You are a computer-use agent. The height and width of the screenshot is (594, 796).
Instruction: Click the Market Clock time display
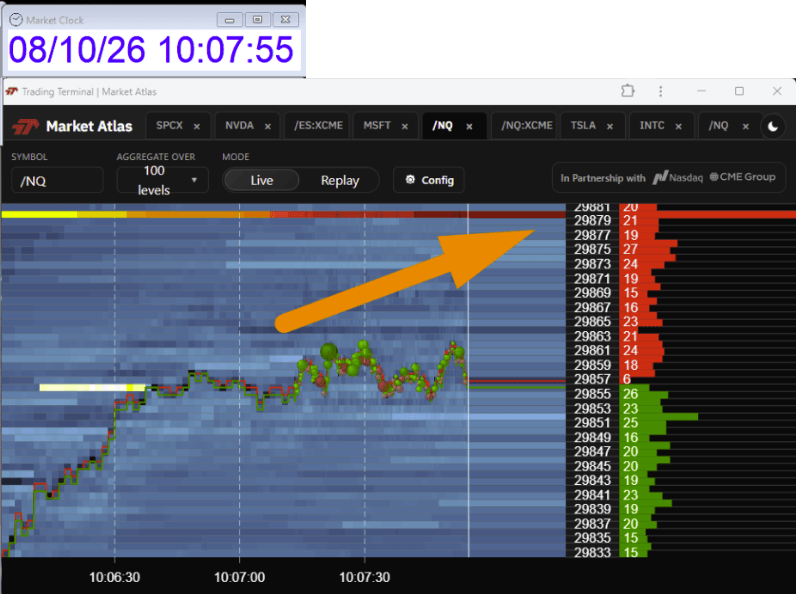pos(151,50)
